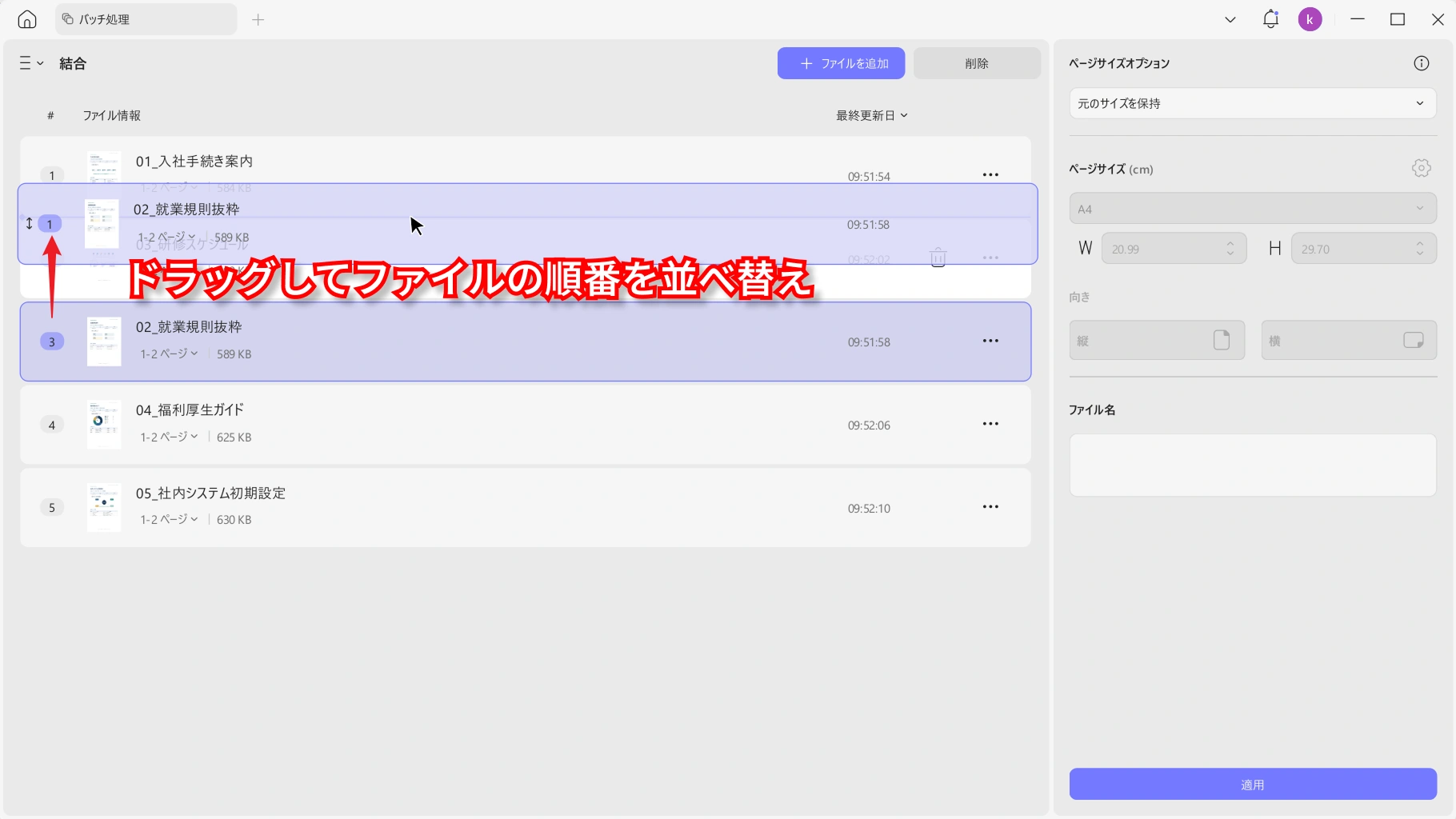Open the title bar dropdown chevron

pos(1230,19)
